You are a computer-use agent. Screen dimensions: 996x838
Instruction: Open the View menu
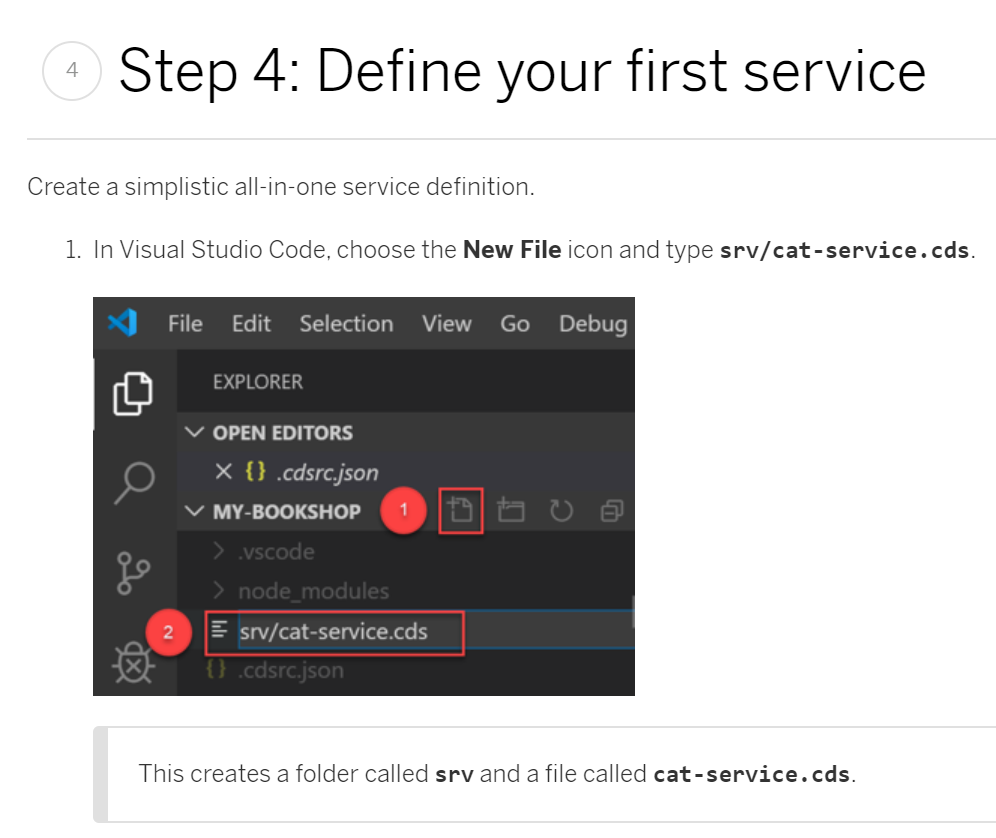point(446,323)
